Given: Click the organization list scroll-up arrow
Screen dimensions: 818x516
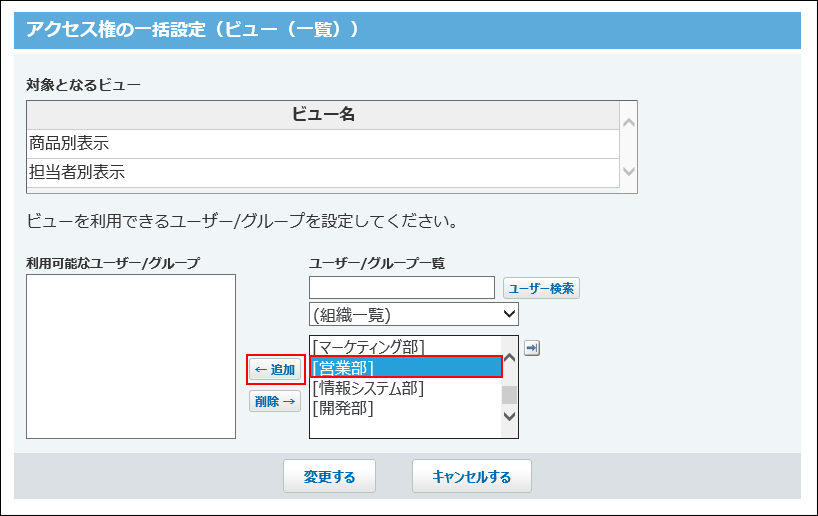Looking at the screenshot, I should click(509, 358).
